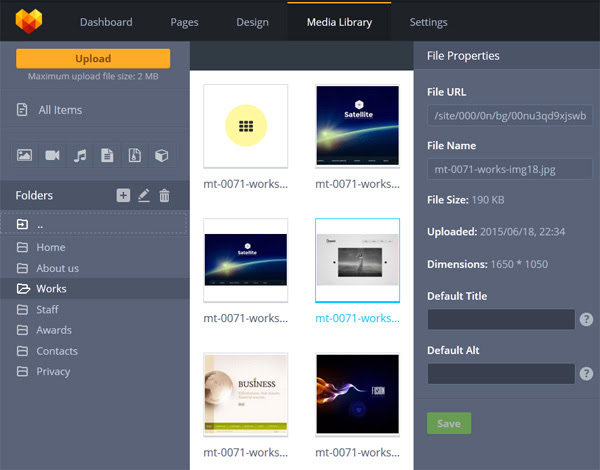Screen dimensions: 600x470
Task: Select the BUSINESS template thumbnail
Action: point(245,394)
